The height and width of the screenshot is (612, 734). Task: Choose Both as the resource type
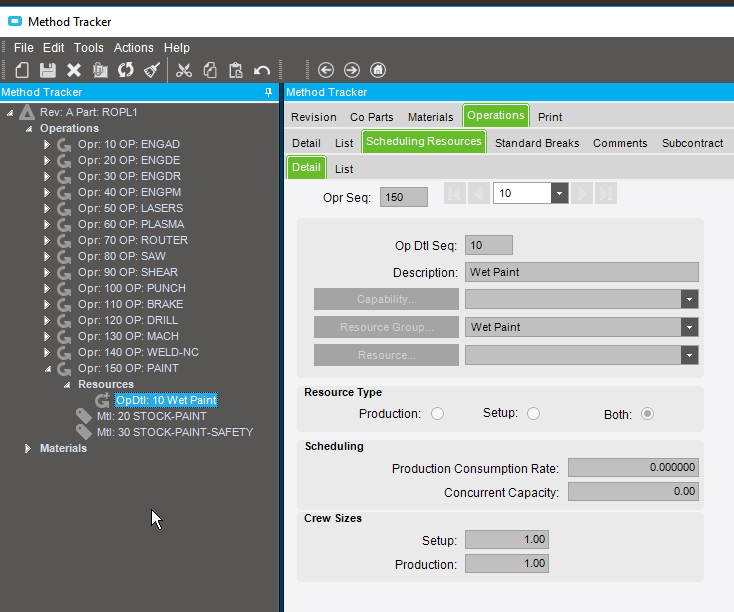pos(647,414)
